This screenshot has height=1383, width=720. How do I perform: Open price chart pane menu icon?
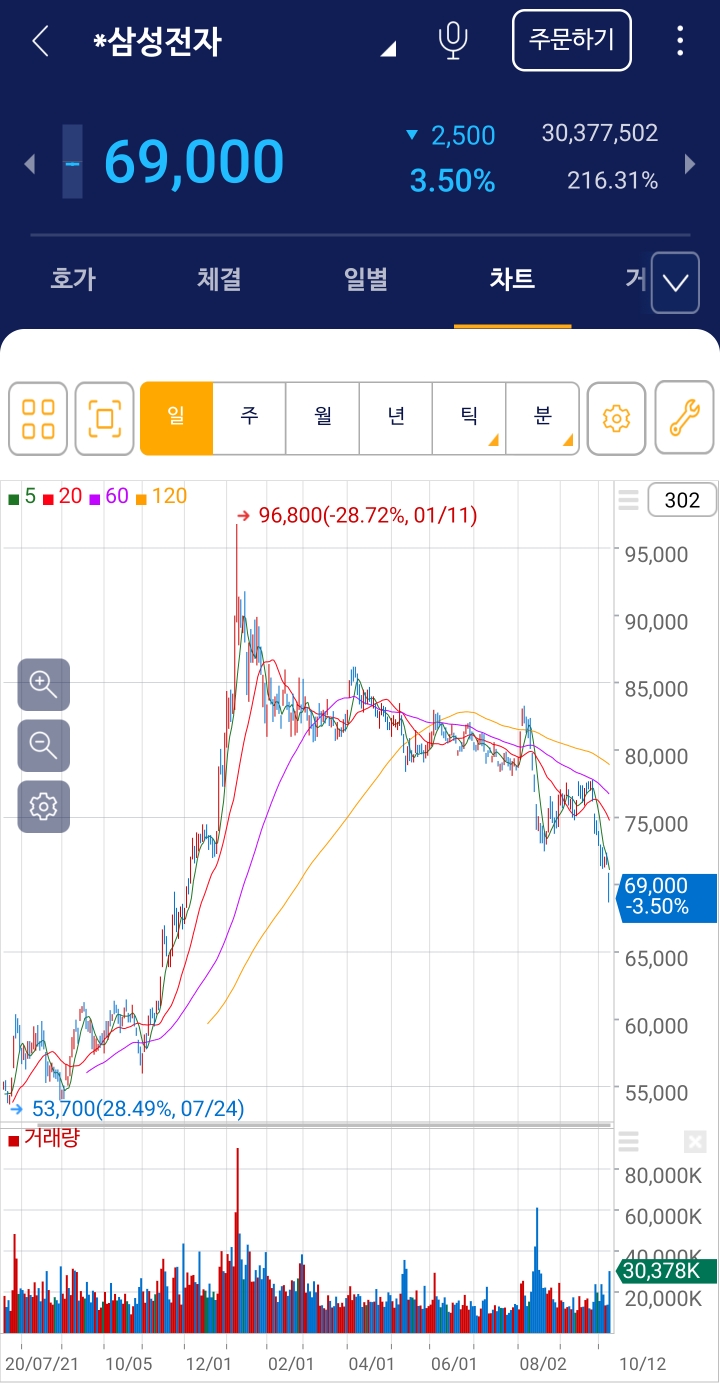[x=628, y=500]
